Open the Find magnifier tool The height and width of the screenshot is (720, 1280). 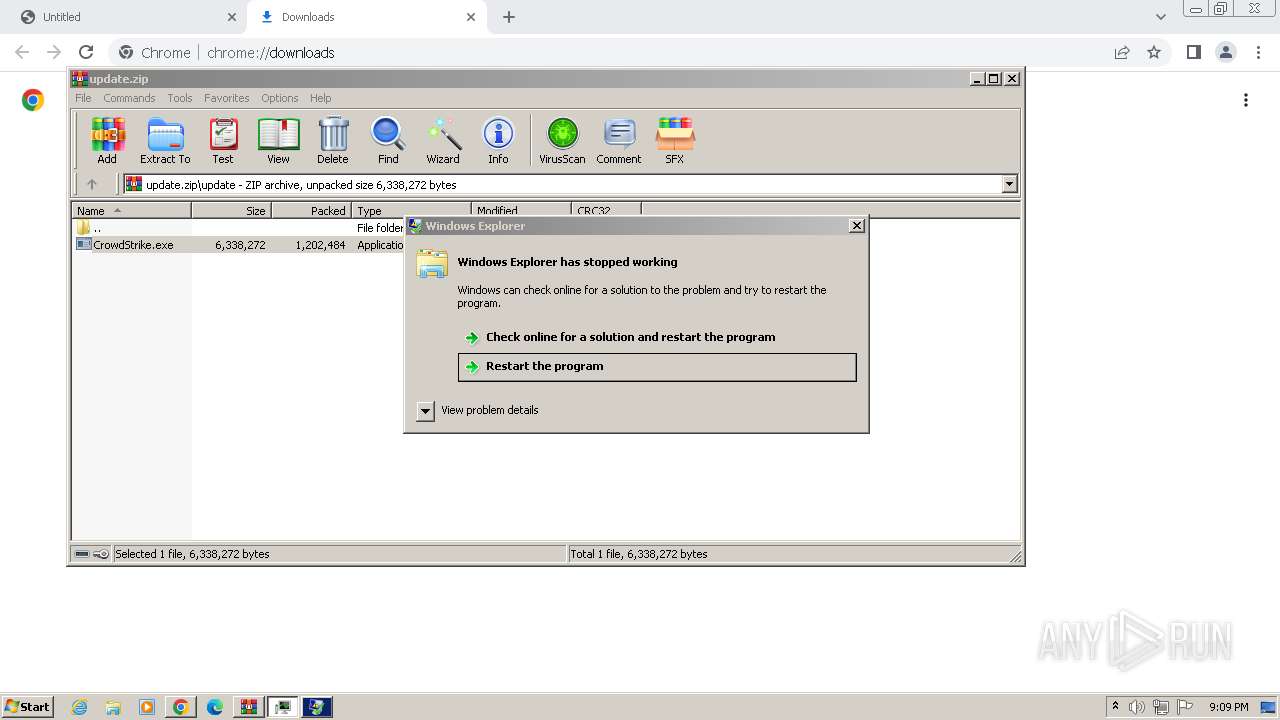point(388,140)
